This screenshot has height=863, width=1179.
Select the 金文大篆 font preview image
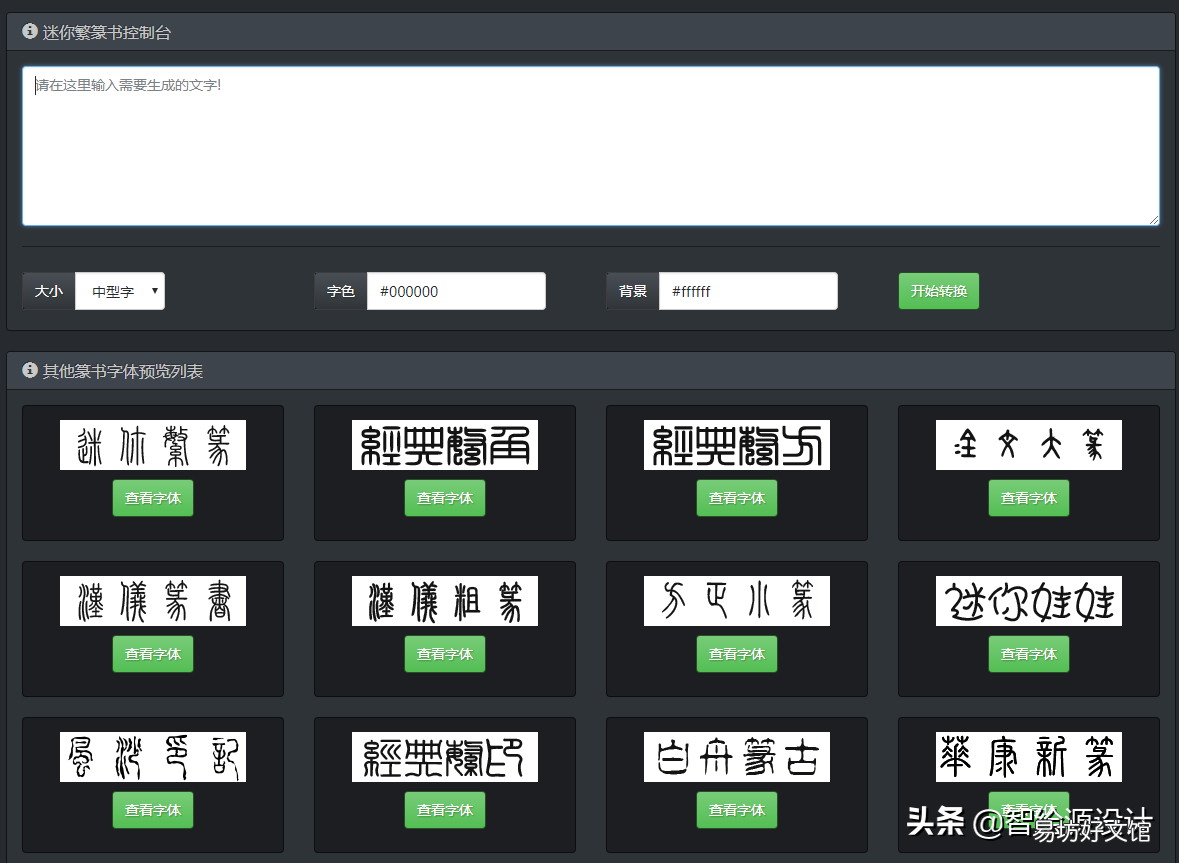tap(1029, 445)
